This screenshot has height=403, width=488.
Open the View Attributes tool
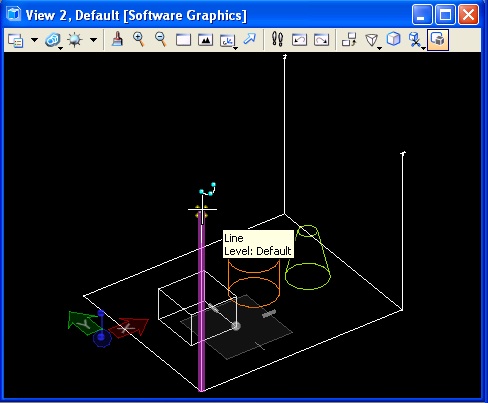(15, 40)
